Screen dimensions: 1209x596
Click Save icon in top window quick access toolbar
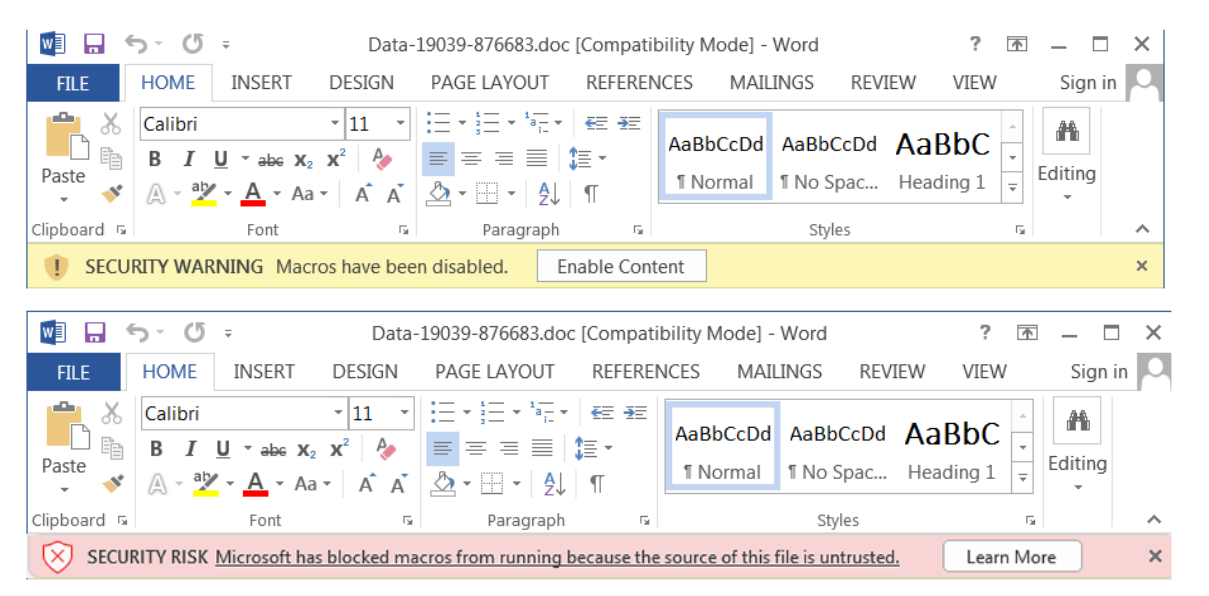(x=94, y=44)
